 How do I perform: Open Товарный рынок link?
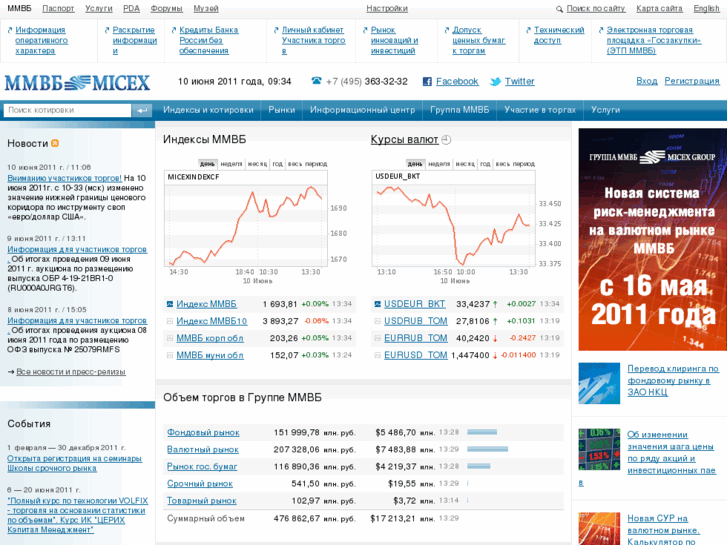coord(202,501)
